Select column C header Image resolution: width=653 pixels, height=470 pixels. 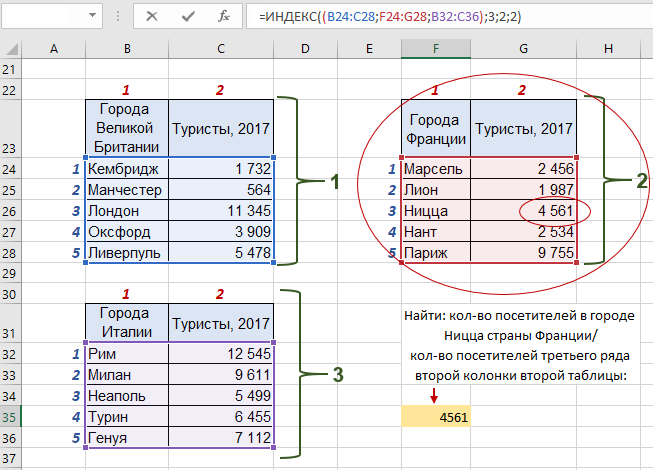tap(220, 48)
